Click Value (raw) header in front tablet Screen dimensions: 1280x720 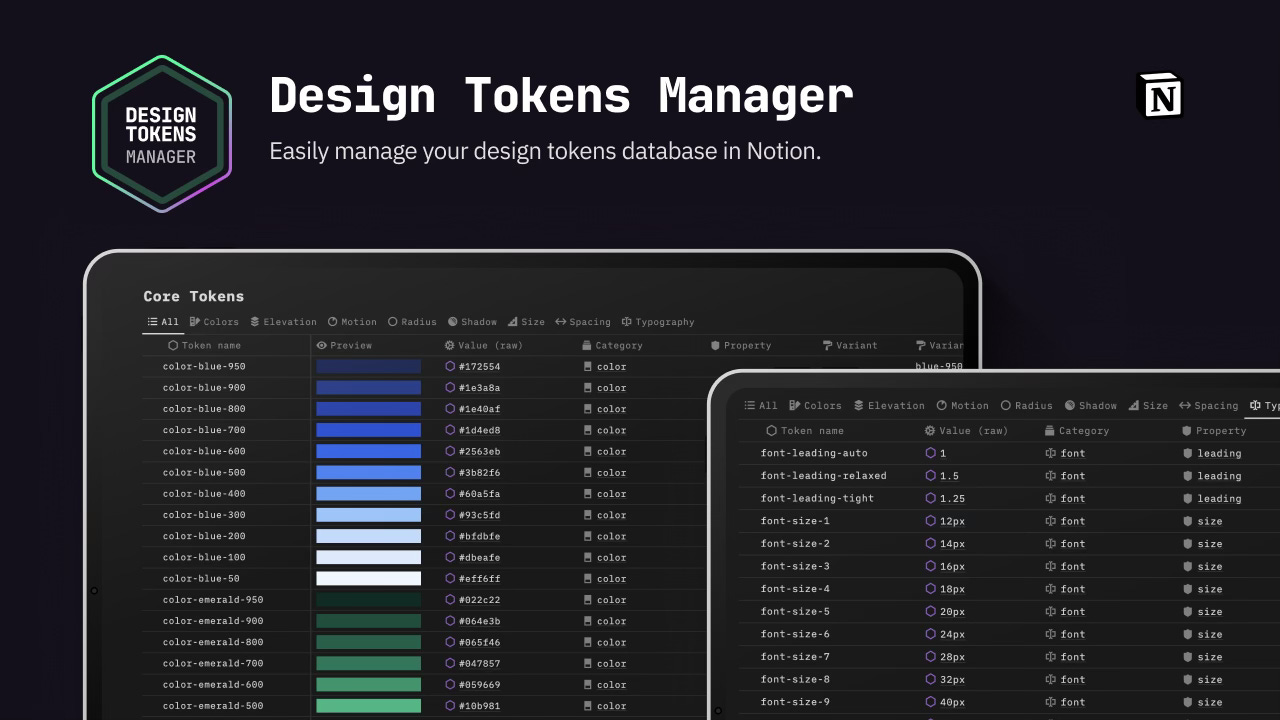[x=966, y=431]
